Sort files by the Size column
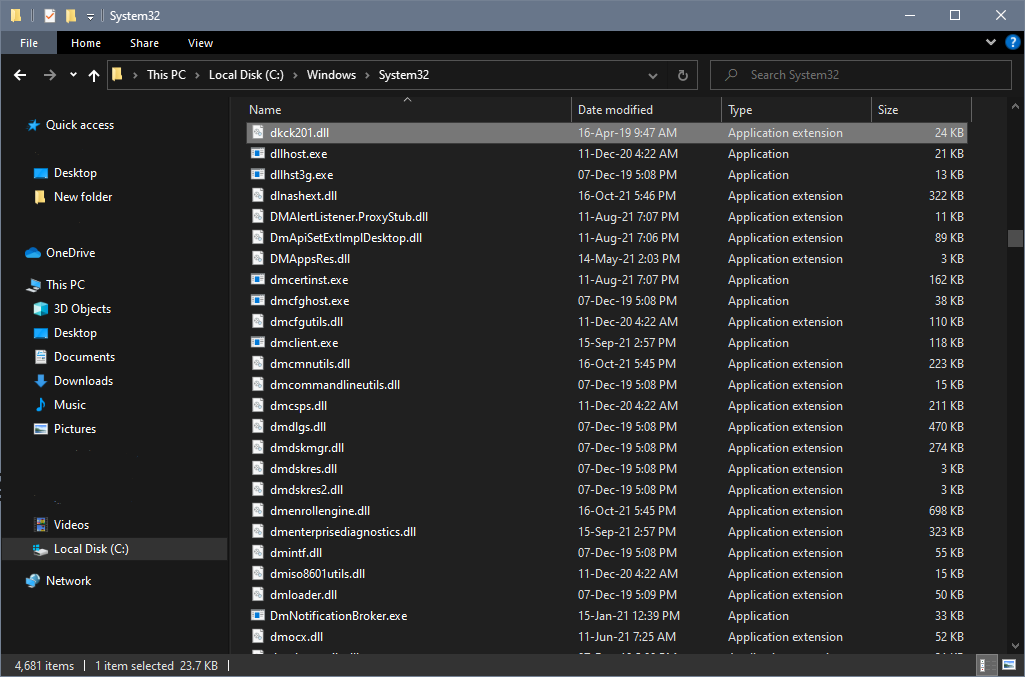The width and height of the screenshot is (1025, 677). click(922, 110)
